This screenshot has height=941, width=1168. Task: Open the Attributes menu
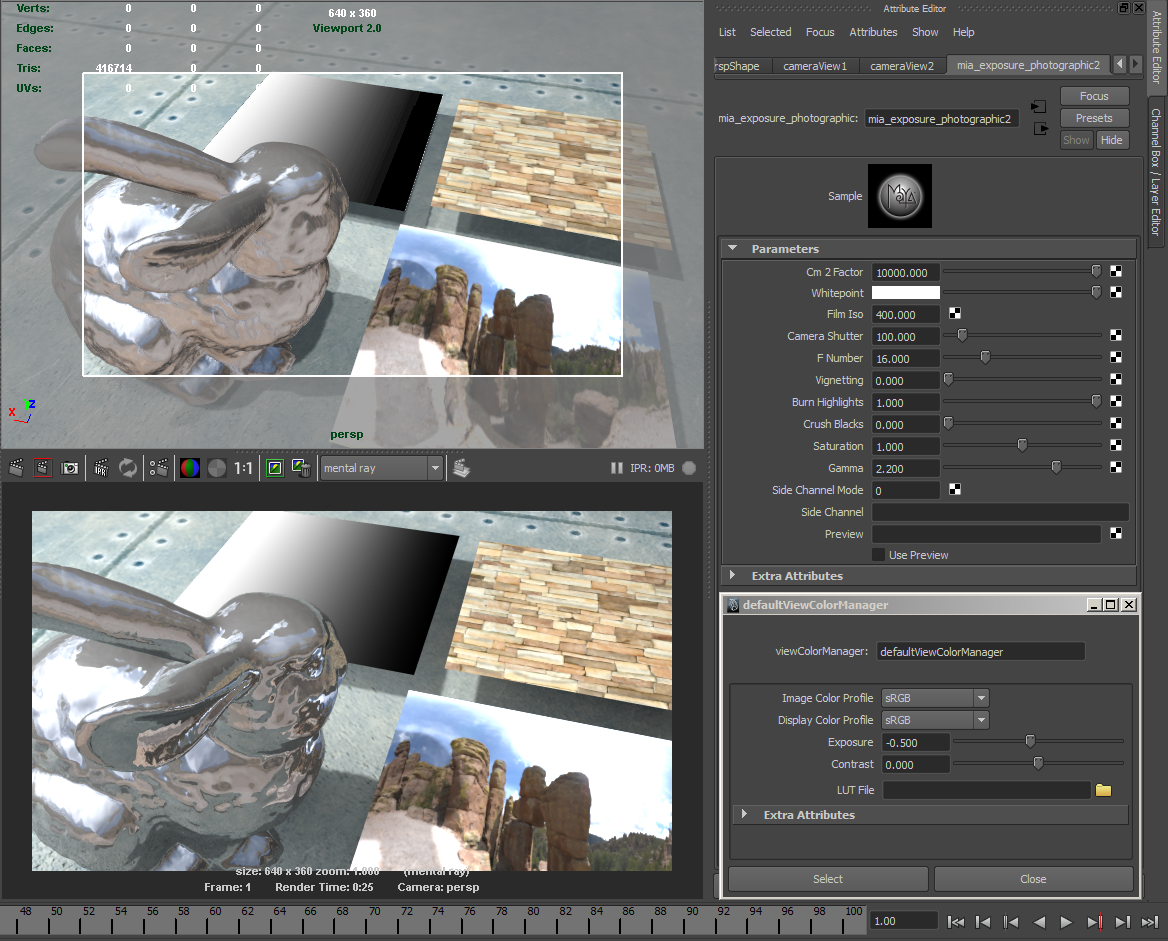pyautogui.click(x=873, y=32)
